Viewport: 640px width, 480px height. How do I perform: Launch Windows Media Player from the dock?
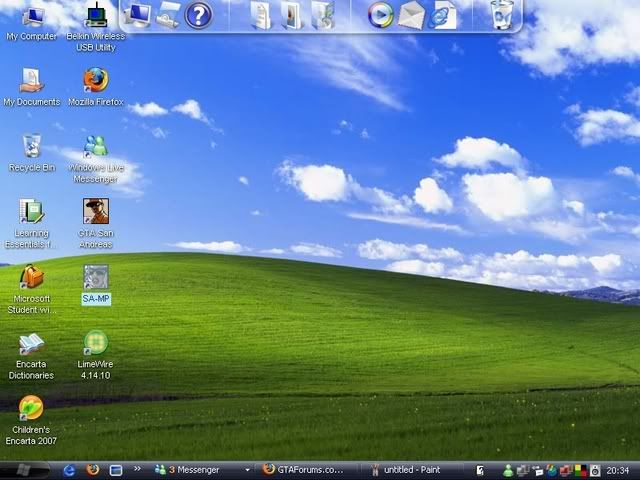[380, 16]
